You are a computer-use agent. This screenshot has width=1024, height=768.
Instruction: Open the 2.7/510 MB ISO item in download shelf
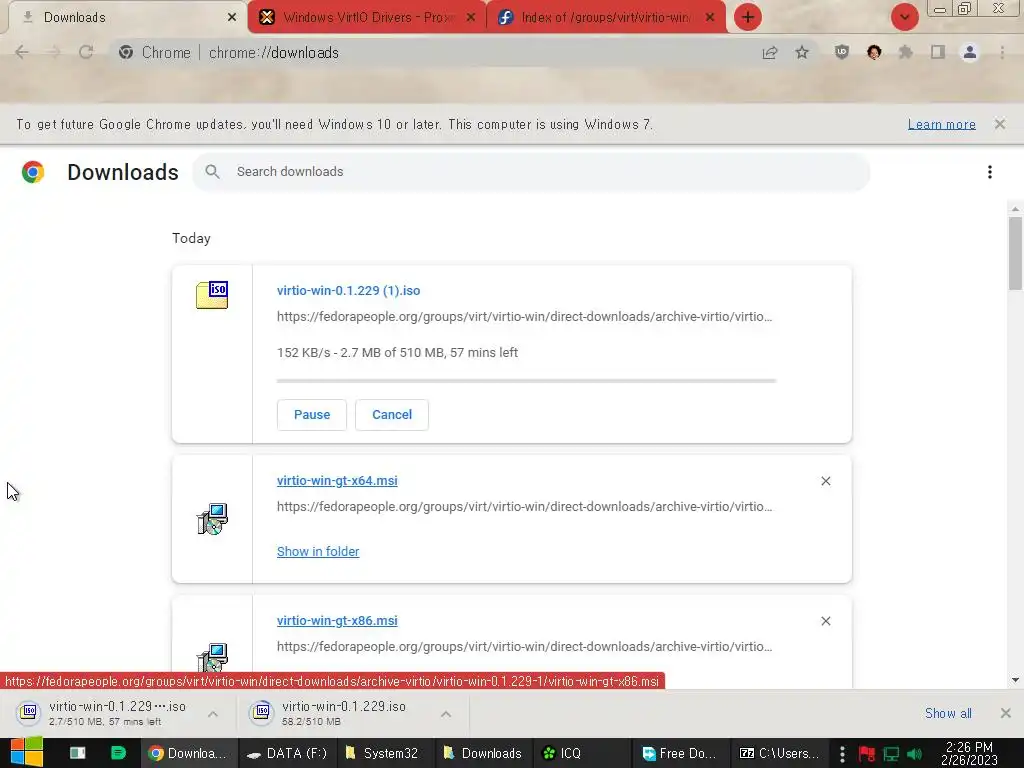coord(104,713)
